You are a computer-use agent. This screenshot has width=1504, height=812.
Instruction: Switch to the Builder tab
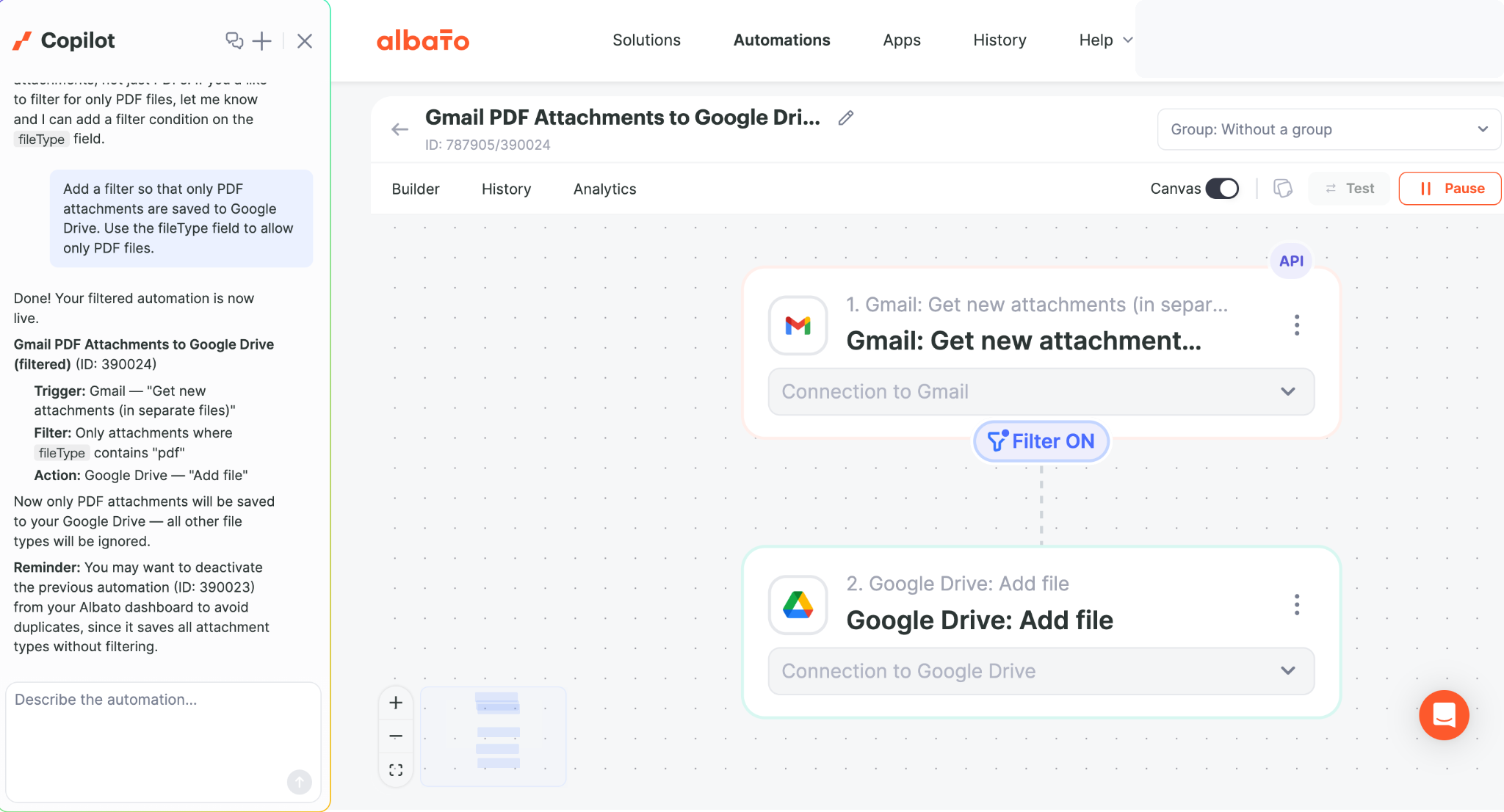point(416,189)
